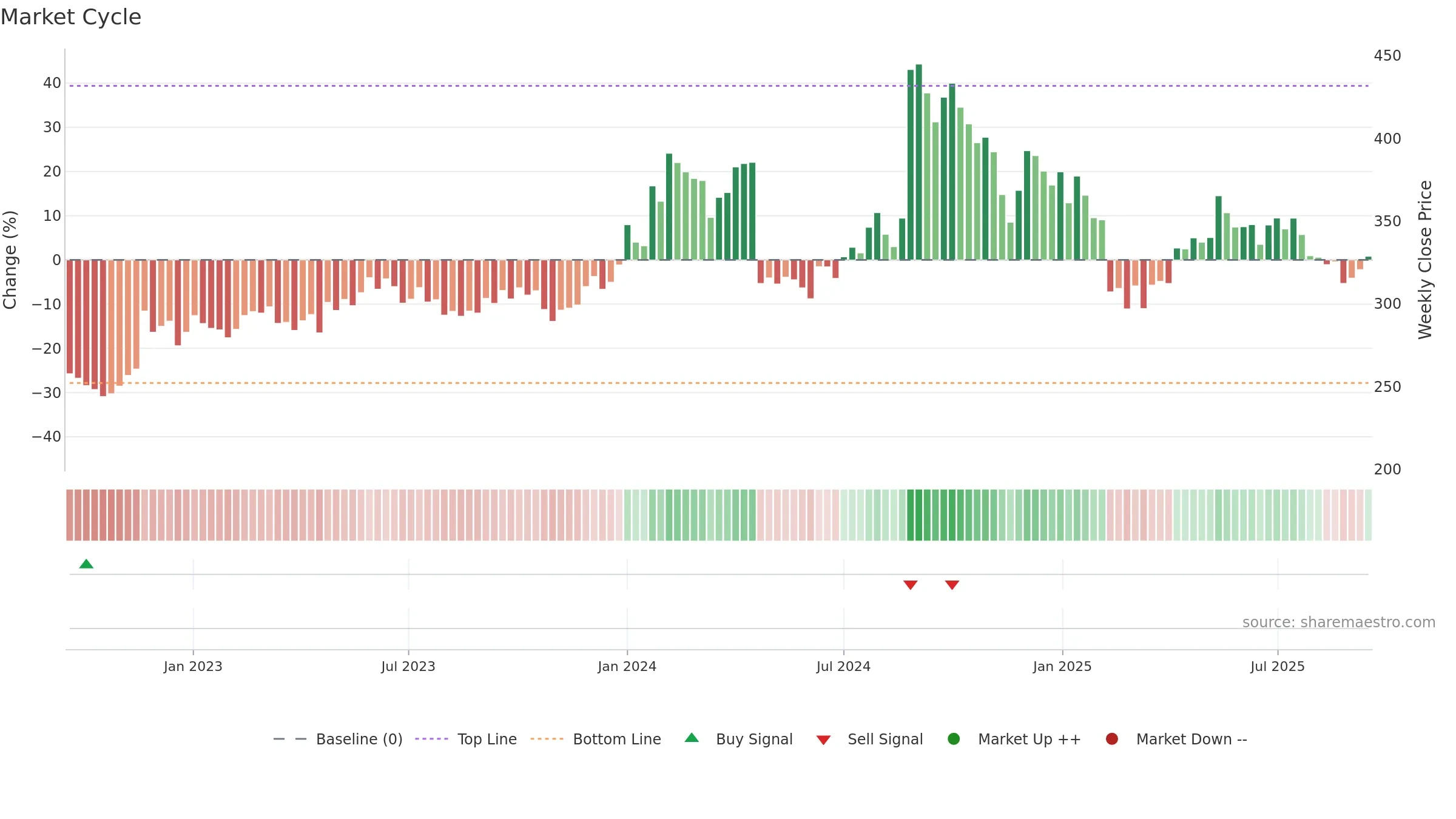This screenshot has height=819, width=1456.
Task: Click the Jan 2025 x-axis label
Action: (x=1062, y=667)
